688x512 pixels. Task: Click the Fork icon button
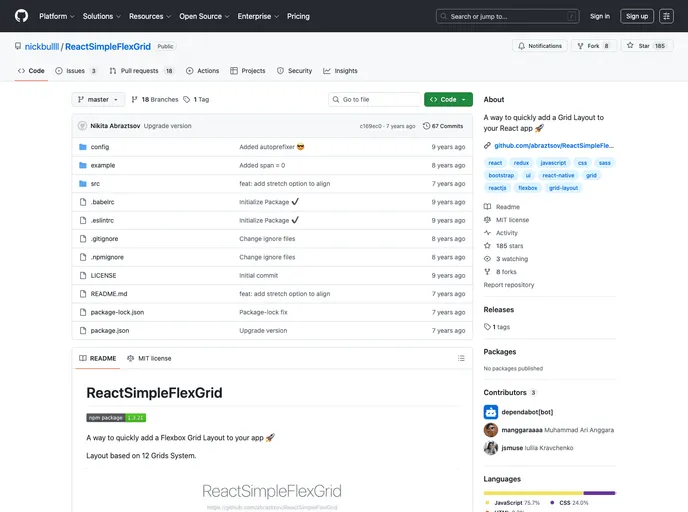[x=580, y=46]
